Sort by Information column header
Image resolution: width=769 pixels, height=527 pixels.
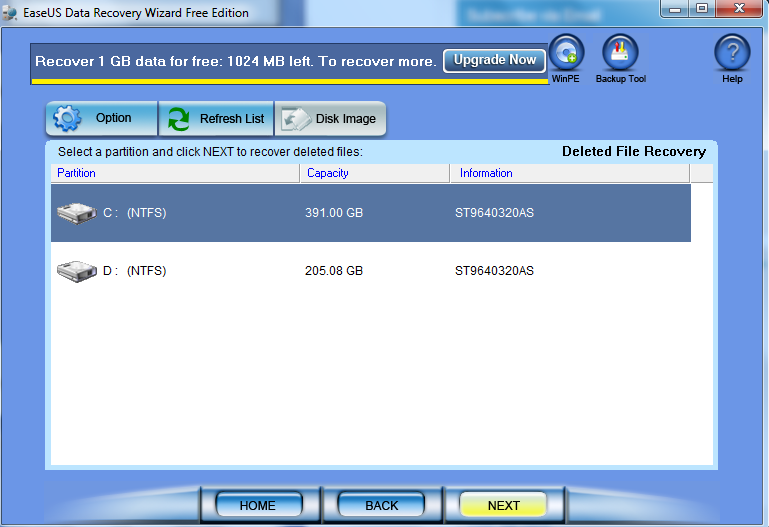[570, 173]
